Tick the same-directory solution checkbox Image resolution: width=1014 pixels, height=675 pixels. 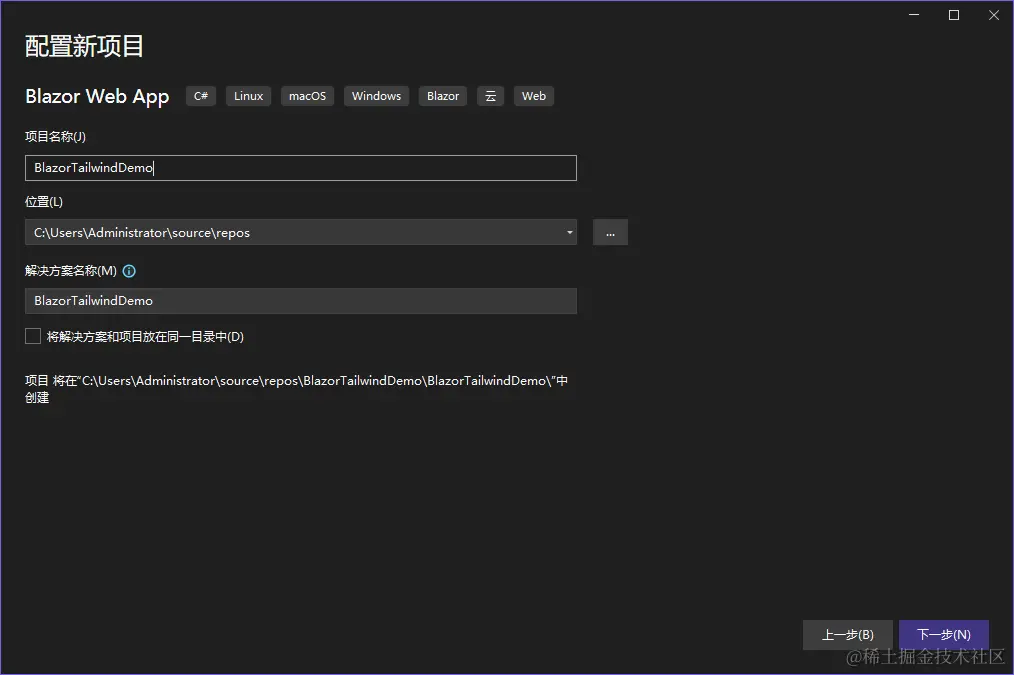(33, 336)
